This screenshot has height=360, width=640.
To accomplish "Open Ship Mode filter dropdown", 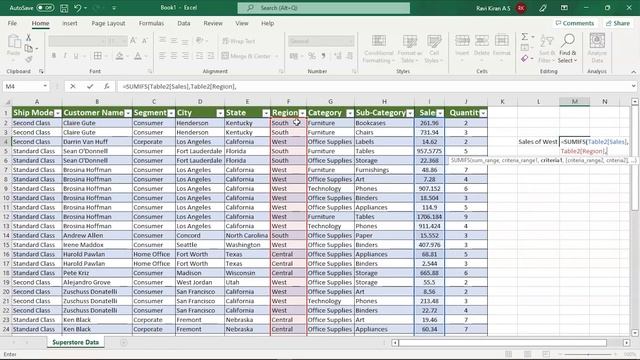I will tap(58, 113).
